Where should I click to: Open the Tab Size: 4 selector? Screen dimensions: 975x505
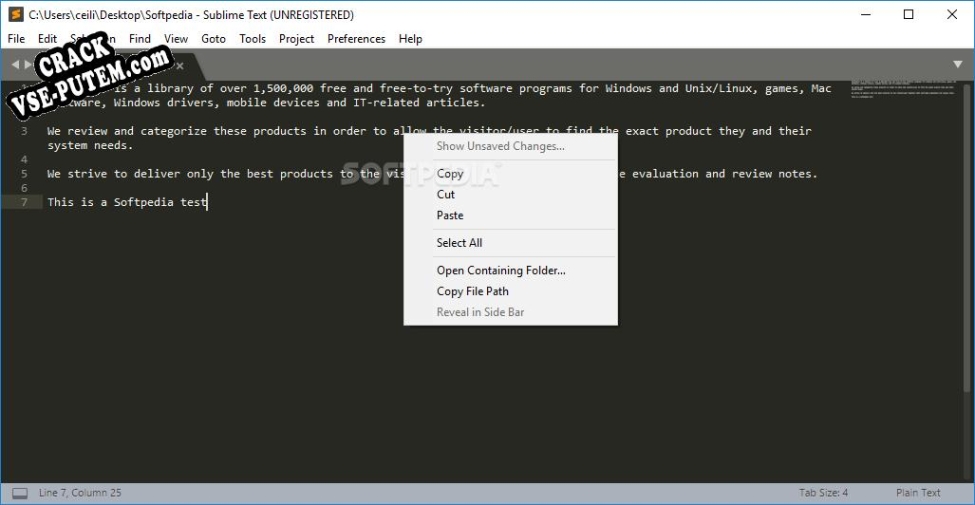[x=823, y=493]
